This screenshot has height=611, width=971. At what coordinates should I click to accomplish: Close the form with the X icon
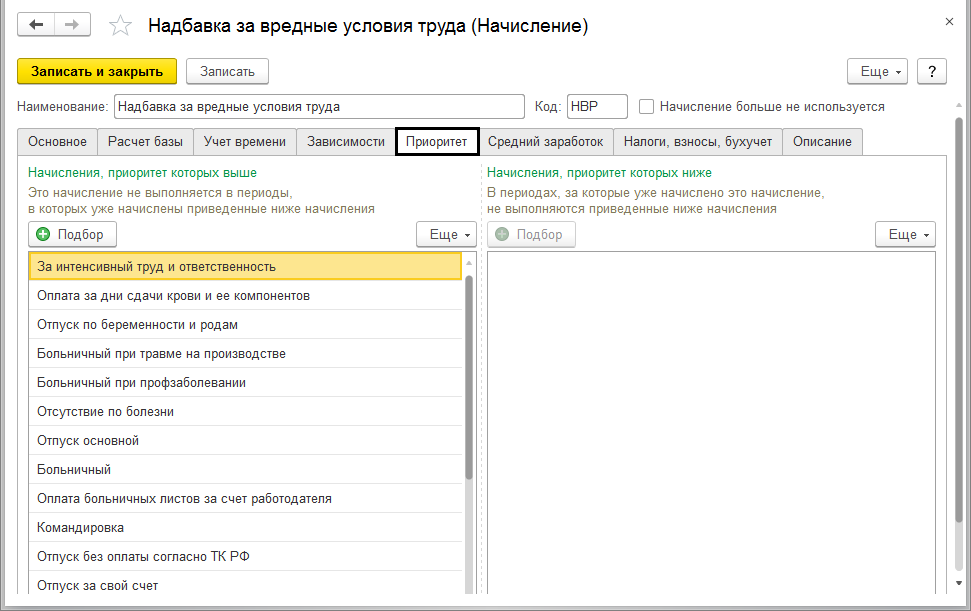(948, 20)
